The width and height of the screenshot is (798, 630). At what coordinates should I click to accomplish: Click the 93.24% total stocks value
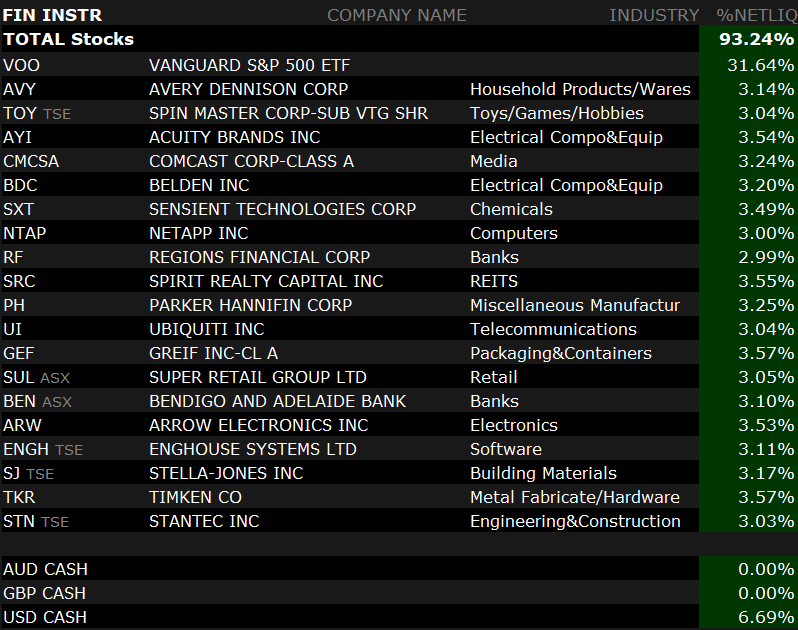pos(756,39)
